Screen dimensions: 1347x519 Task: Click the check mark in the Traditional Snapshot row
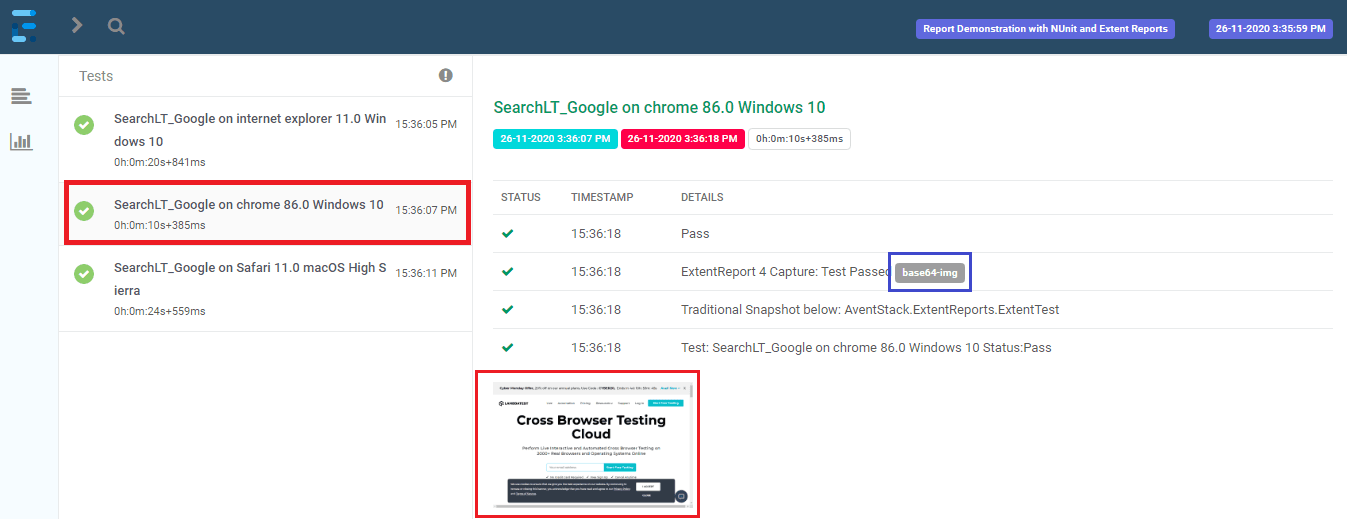(507, 310)
